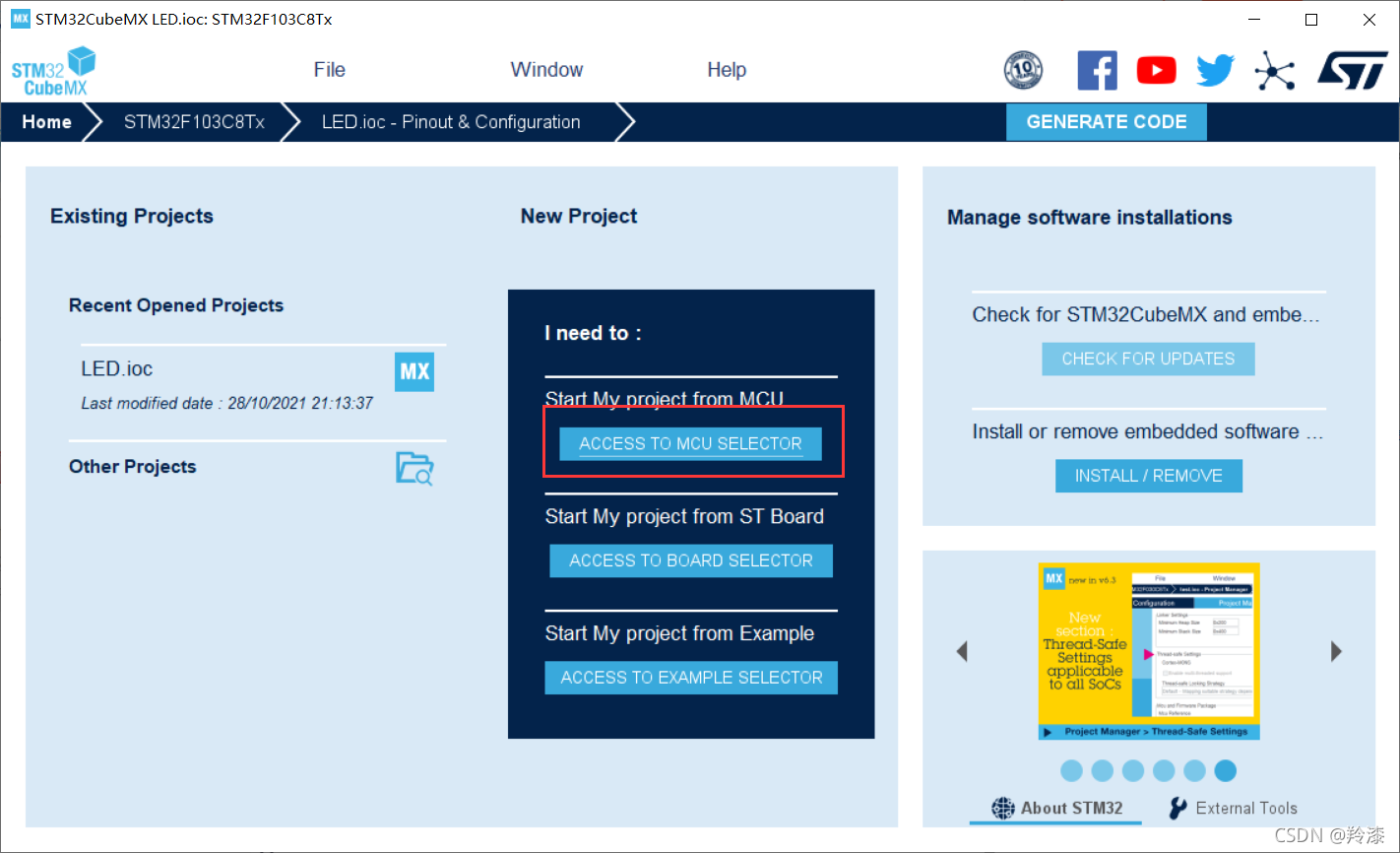Screen dimensions: 1400x853
Task: Select the fifth carousel dot indicator
Action: pos(1194,771)
